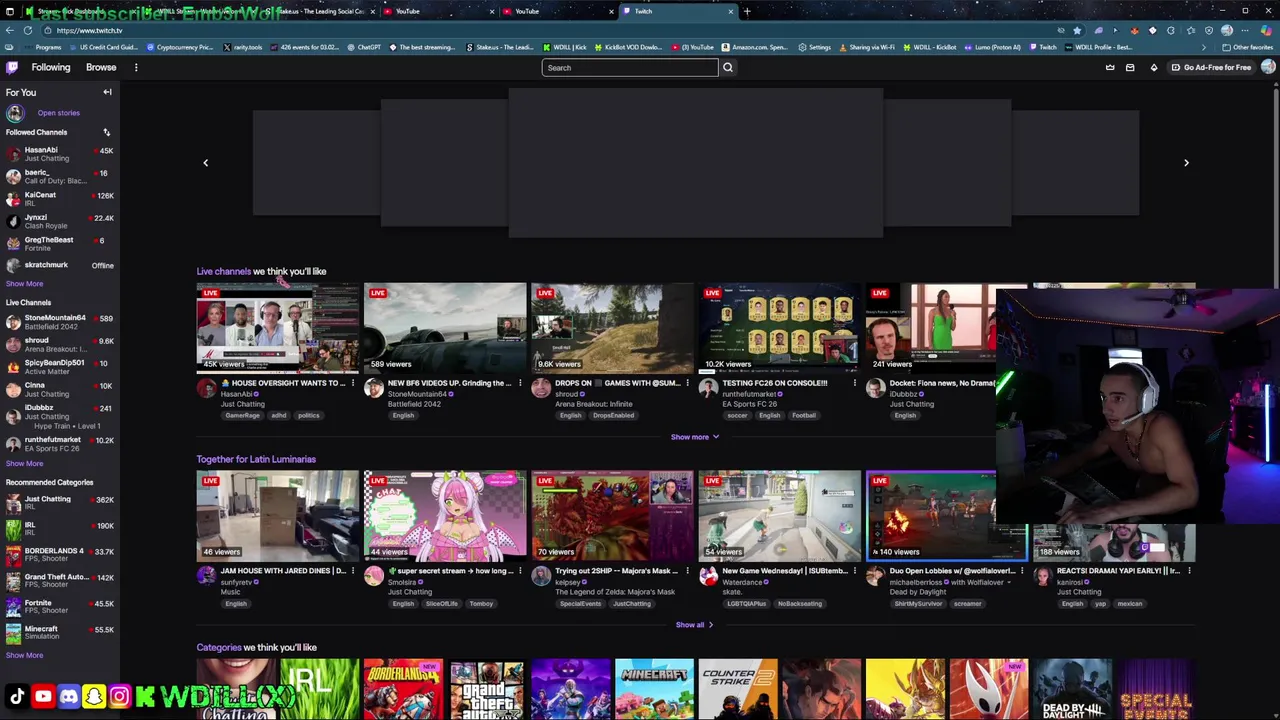This screenshot has height=720, width=1280.
Task: Click the Categories heading link
Action: (x=219, y=647)
